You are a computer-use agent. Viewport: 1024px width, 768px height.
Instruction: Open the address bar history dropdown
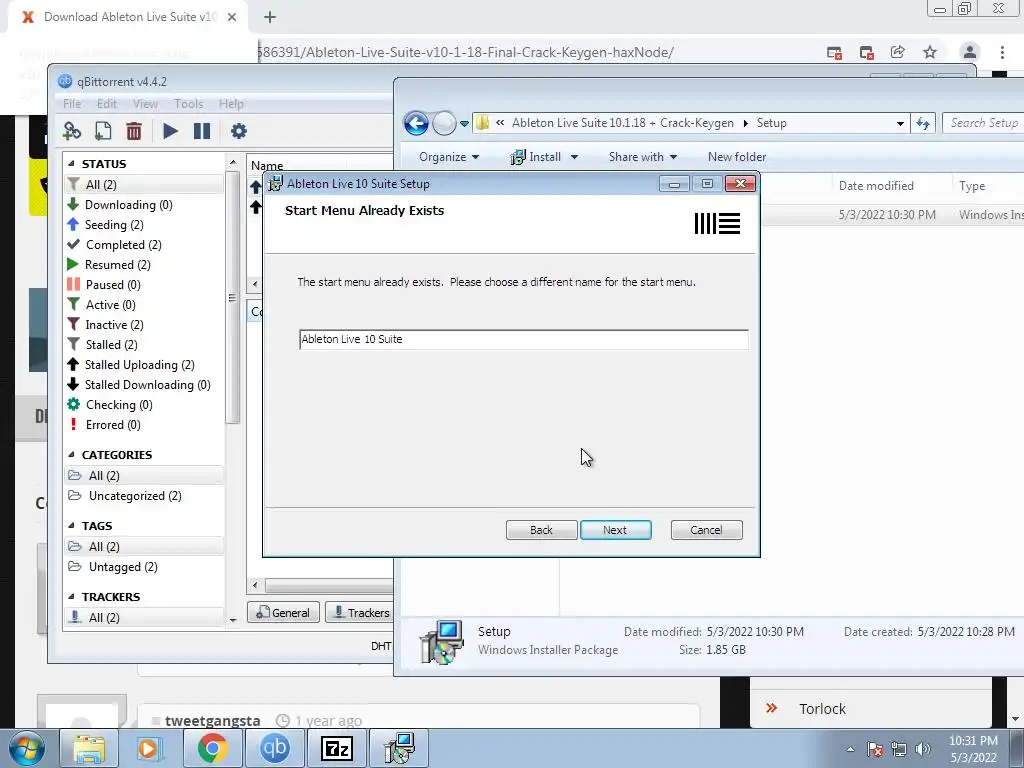[900, 123]
